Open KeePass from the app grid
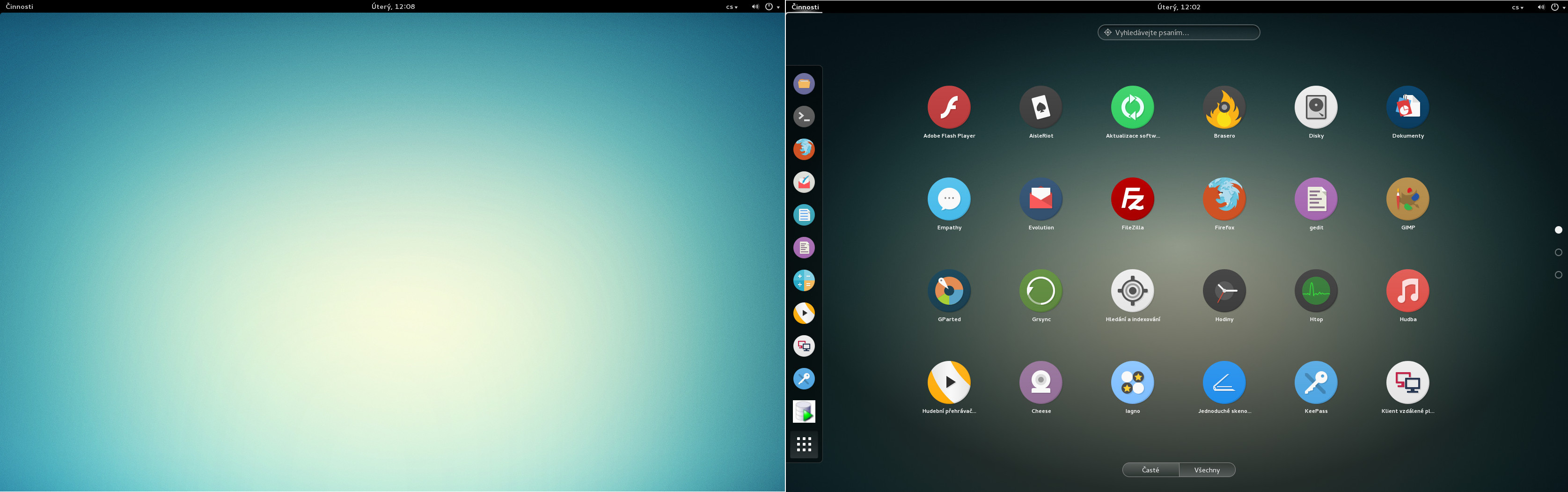Viewport: 1568px width, 492px height. (1316, 383)
